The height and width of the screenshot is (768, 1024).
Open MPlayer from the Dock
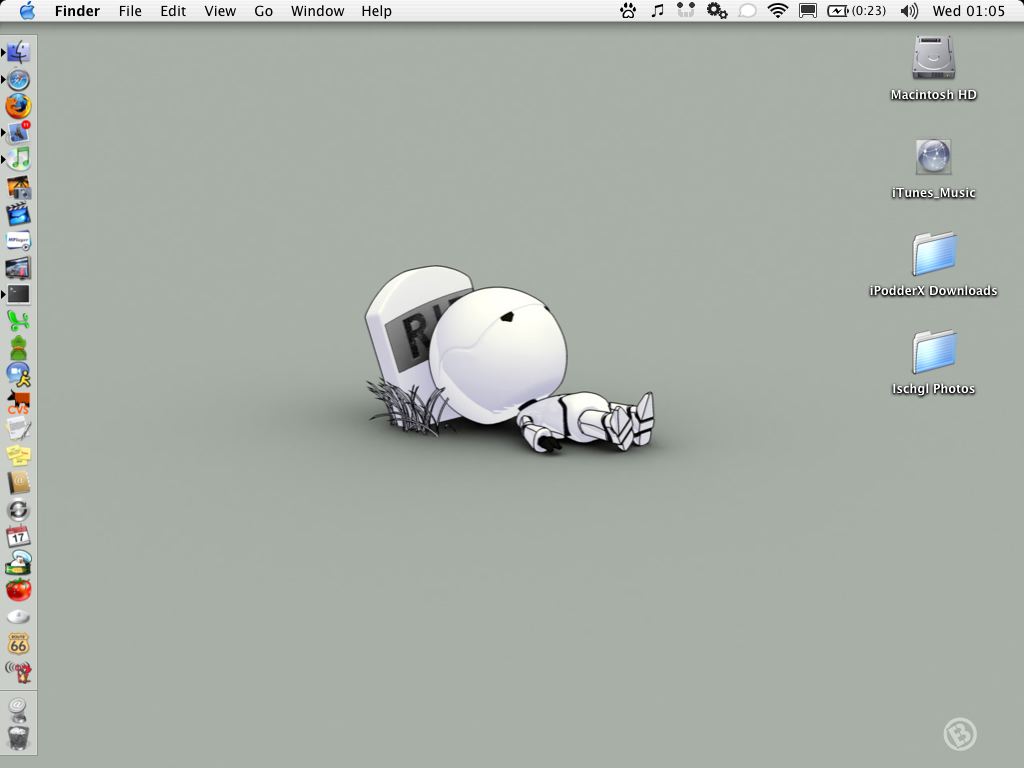(18, 240)
